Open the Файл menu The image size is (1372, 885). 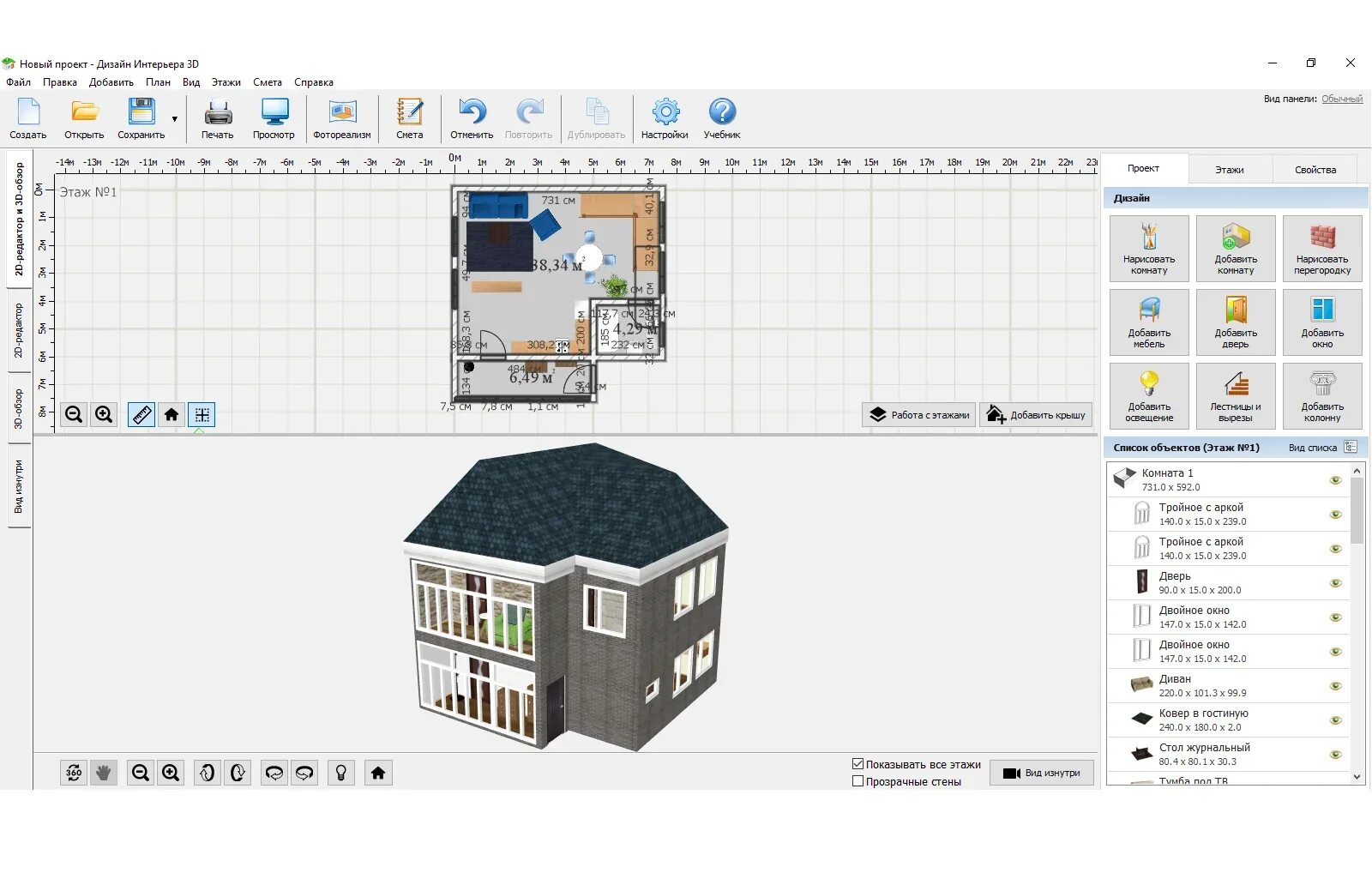[x=19, y=82]
